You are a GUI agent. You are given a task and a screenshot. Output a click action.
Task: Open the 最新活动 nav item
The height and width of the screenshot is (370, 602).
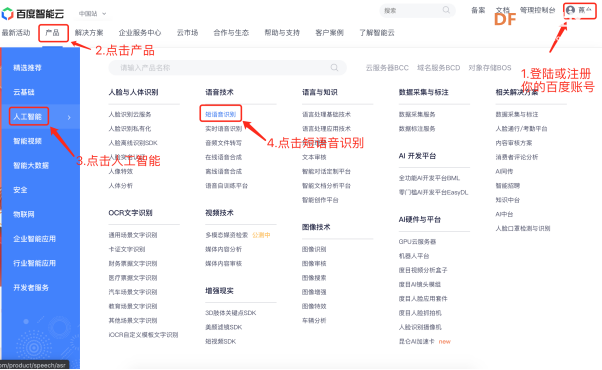16,33
